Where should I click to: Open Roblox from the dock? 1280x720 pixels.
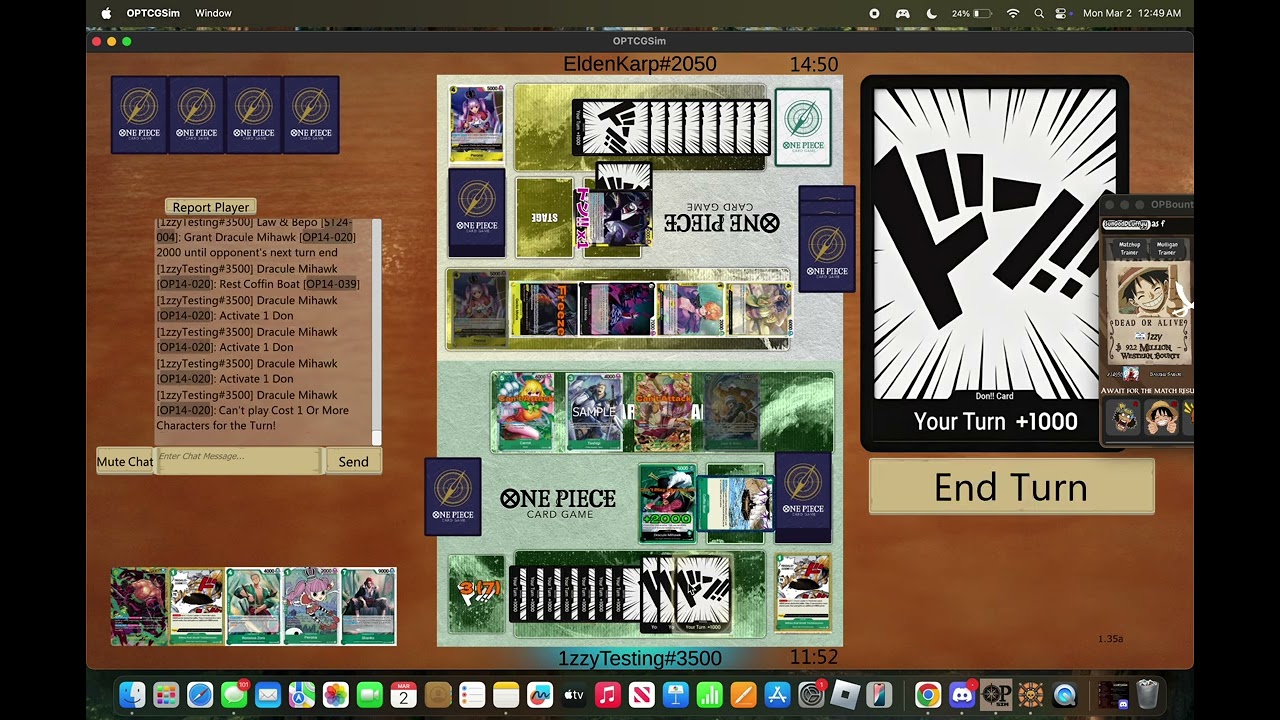[x=846, y=694]
